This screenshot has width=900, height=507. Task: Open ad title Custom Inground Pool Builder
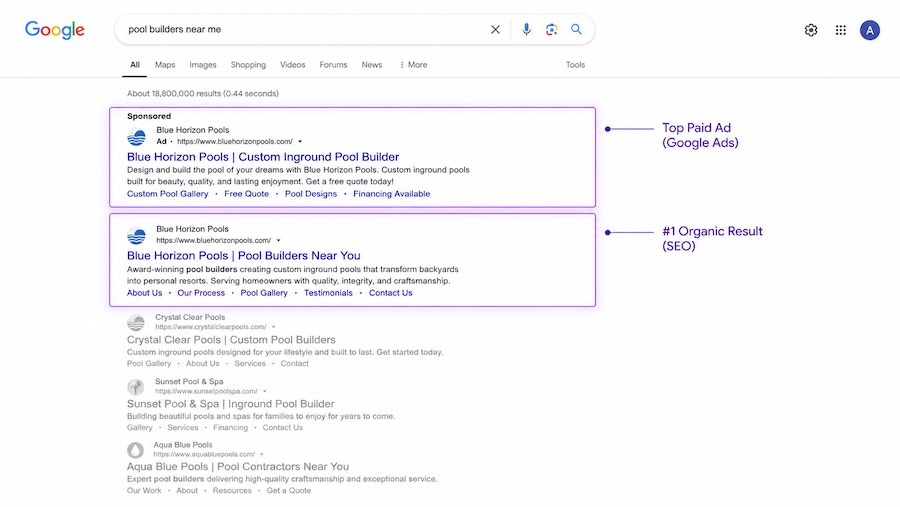tap(263, 157)
